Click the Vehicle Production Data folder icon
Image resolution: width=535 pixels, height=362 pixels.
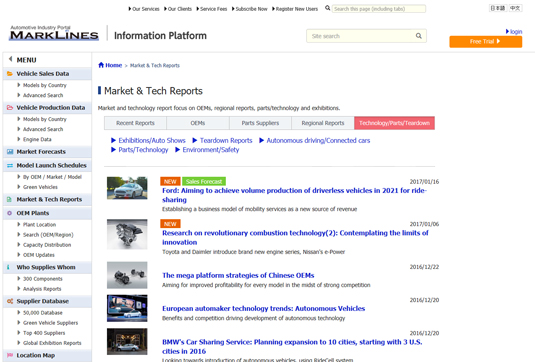[x=10, y=107]
